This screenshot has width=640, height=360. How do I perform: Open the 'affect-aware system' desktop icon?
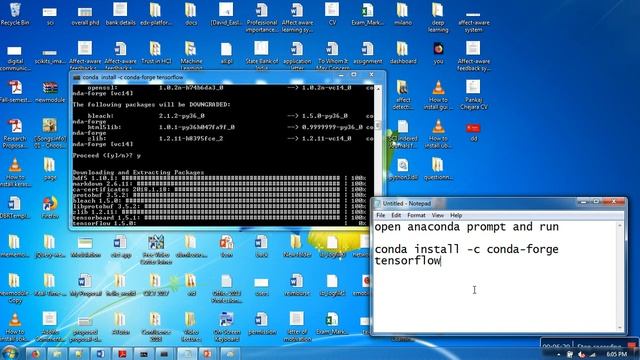click(473, 20)
